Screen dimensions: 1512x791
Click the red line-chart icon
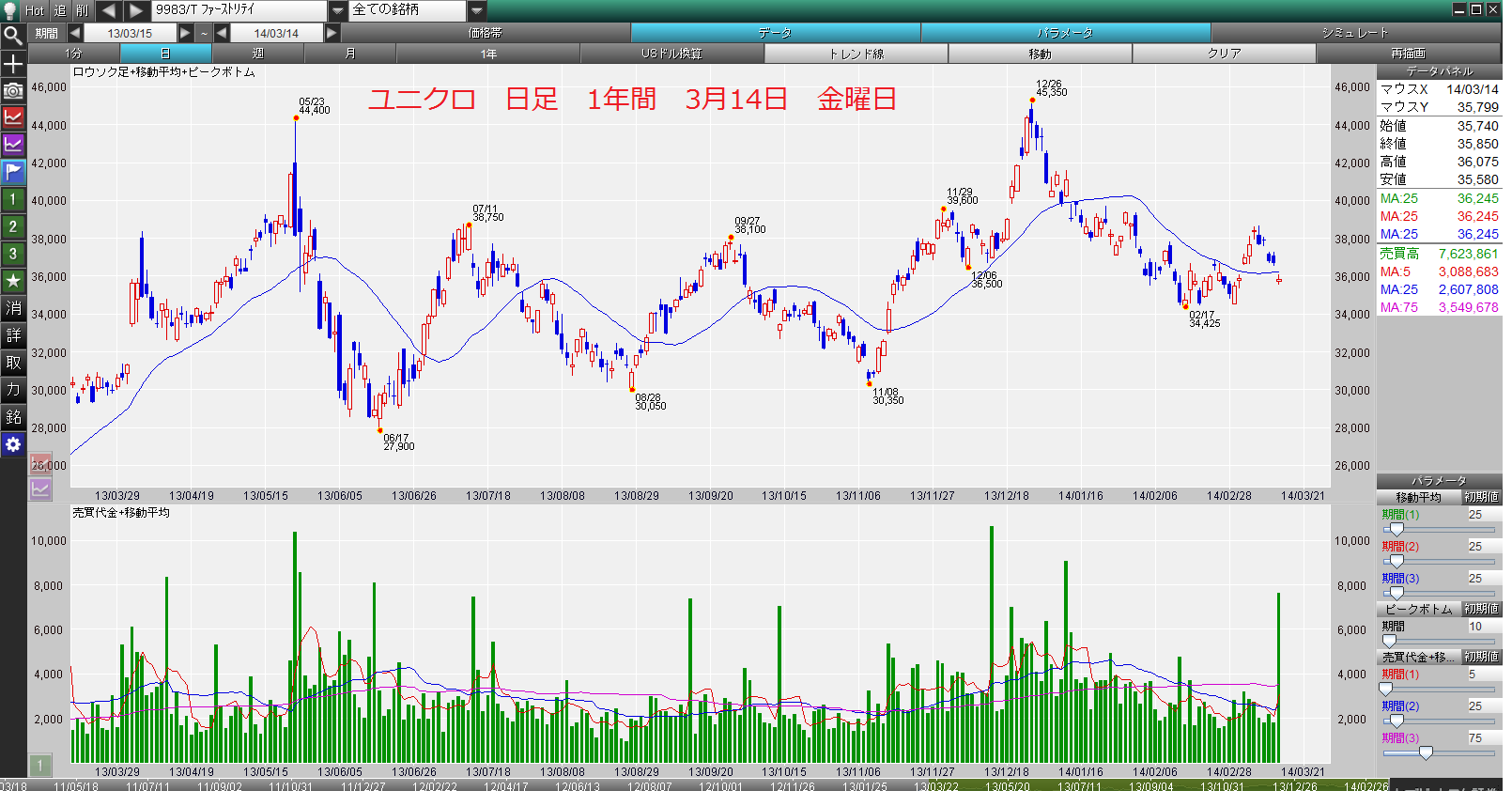coord(13,117)
